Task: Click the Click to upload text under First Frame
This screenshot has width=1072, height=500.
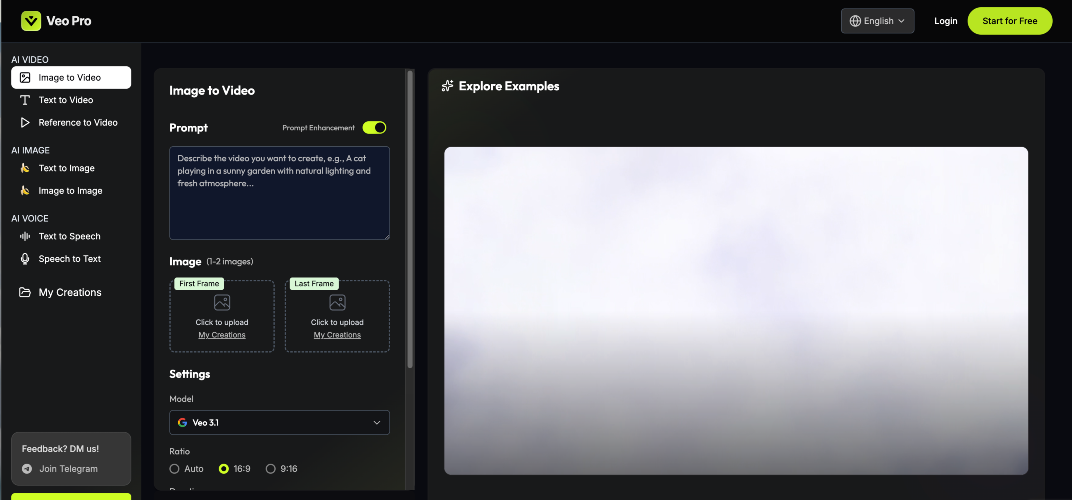Action: pos(222,322)
